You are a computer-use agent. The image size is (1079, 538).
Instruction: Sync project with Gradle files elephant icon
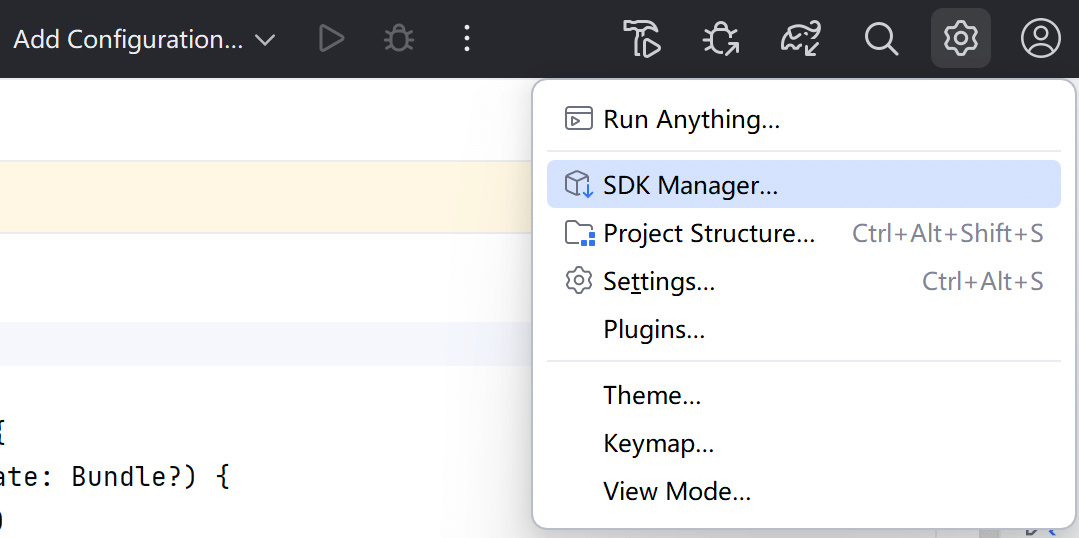[x=801, y=40]
